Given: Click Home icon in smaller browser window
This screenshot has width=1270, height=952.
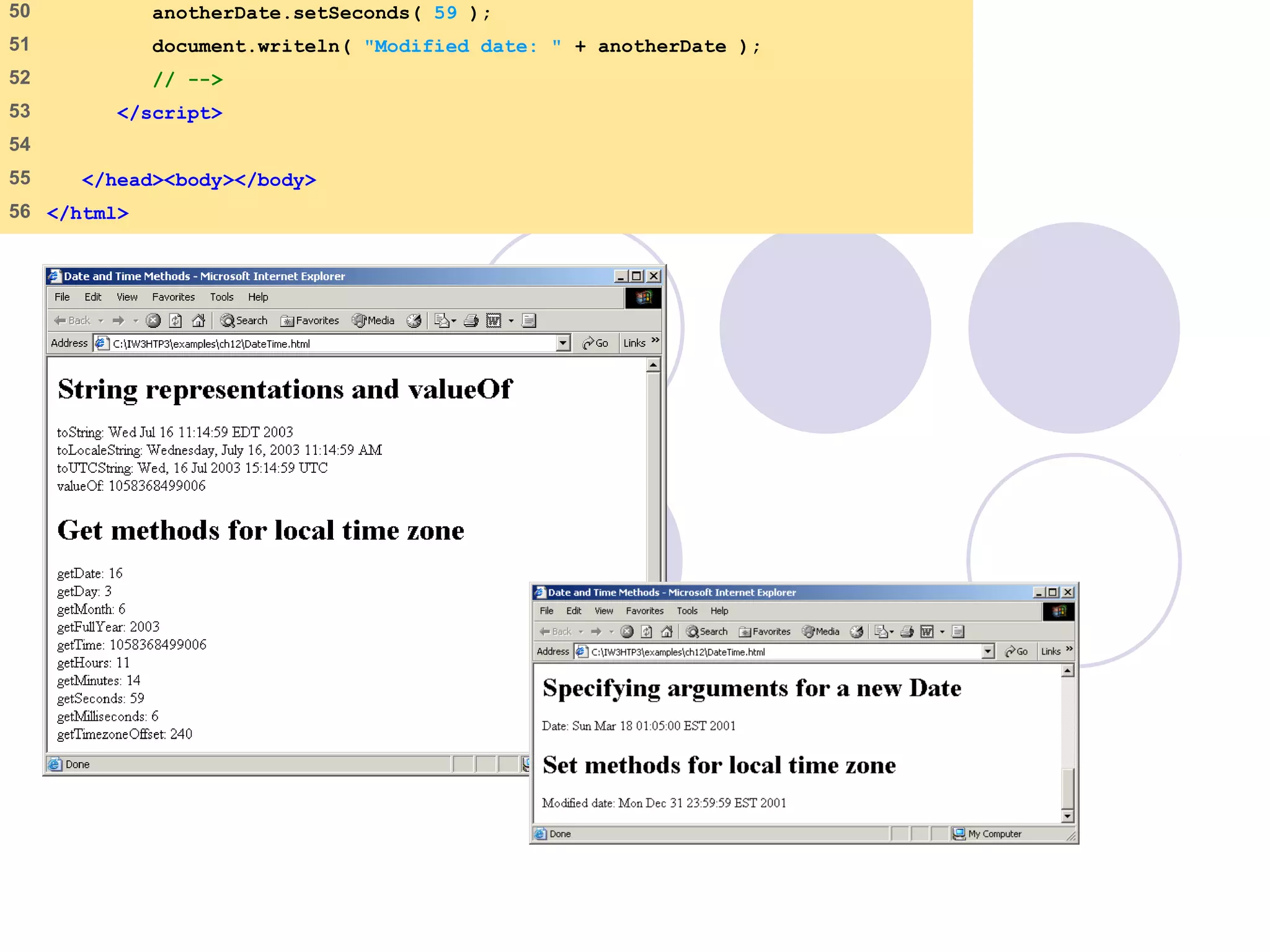Looking at the screenshot, I should (x=667, y=632).
